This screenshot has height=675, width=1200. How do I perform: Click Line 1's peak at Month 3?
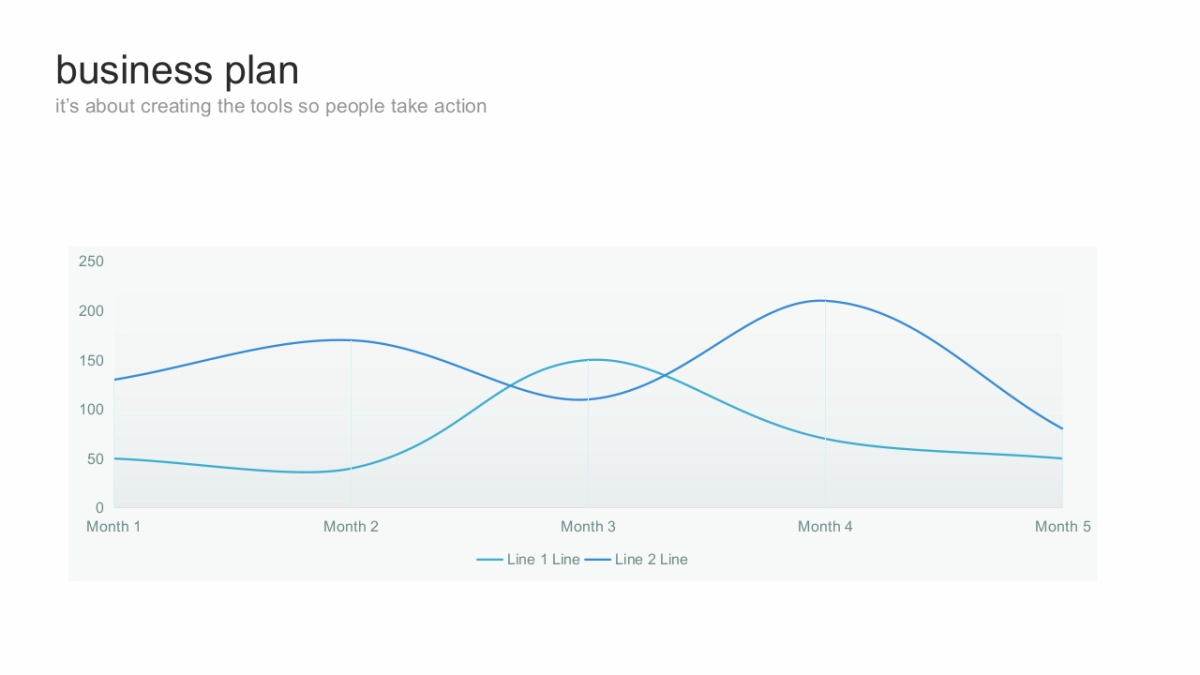(594, 359)
